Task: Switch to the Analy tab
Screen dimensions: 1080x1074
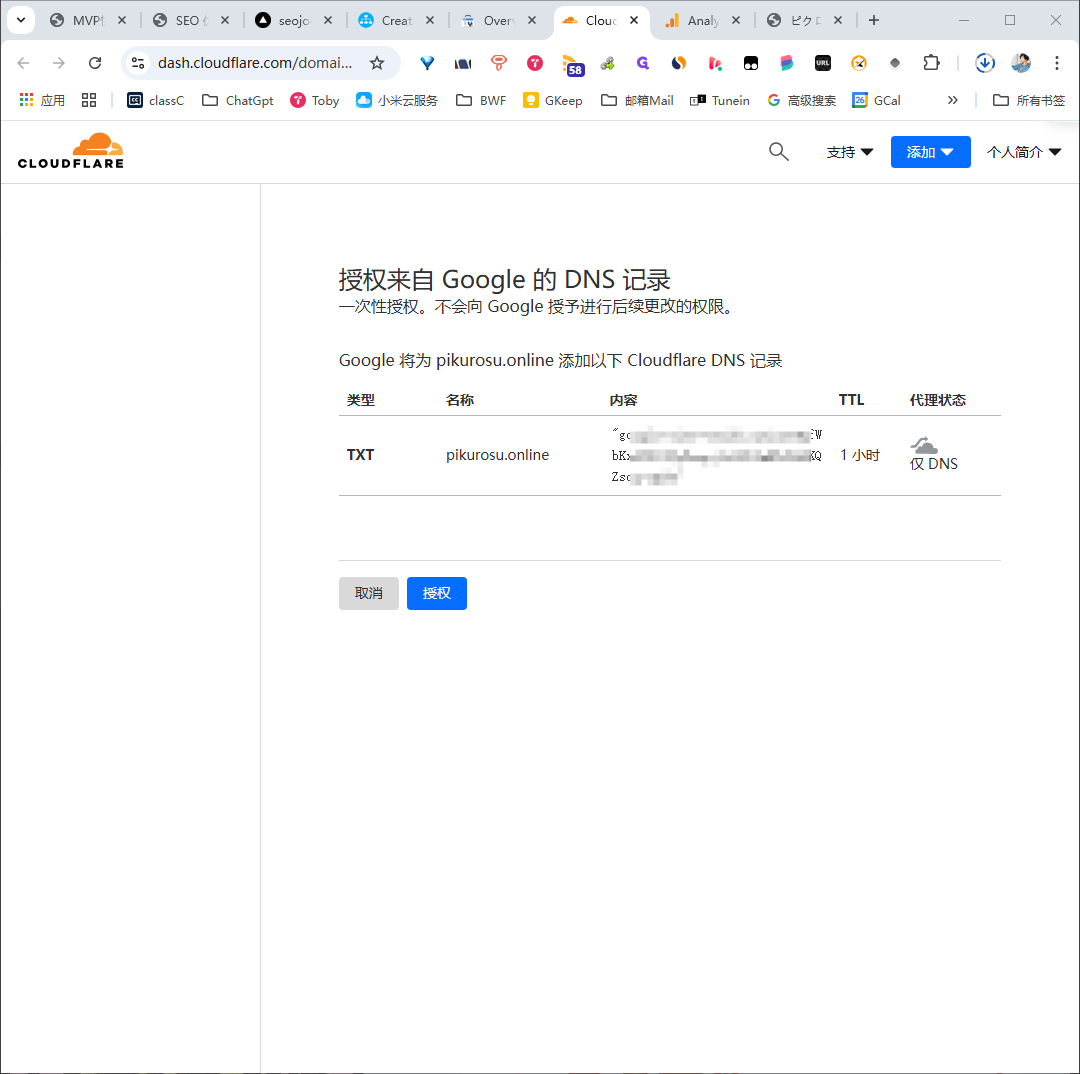Action: tap(702, 21)
